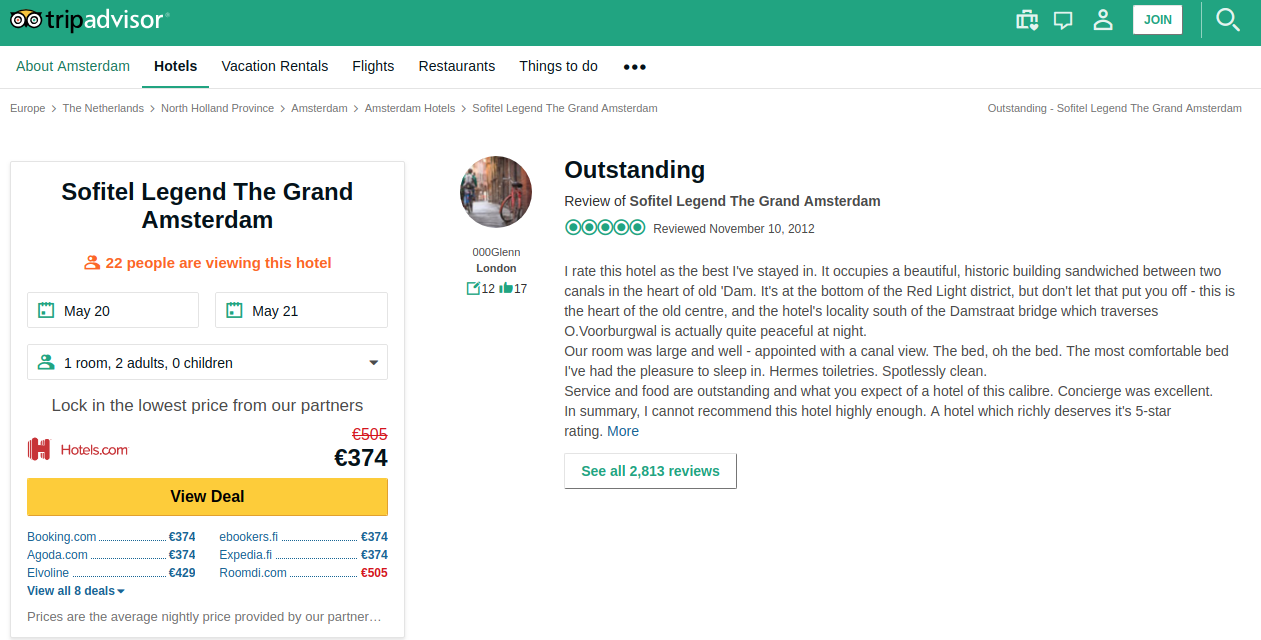The image size is (1261, 640).
Task: Open the May 21 check-out date field
Action: tap(301, 310)
